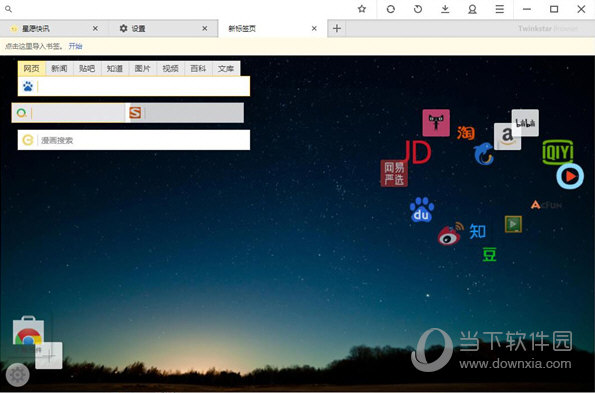Viewport: 595px width, 393px height.
Task: Close the 星愿快讯 tab
Action: [95, 28]
